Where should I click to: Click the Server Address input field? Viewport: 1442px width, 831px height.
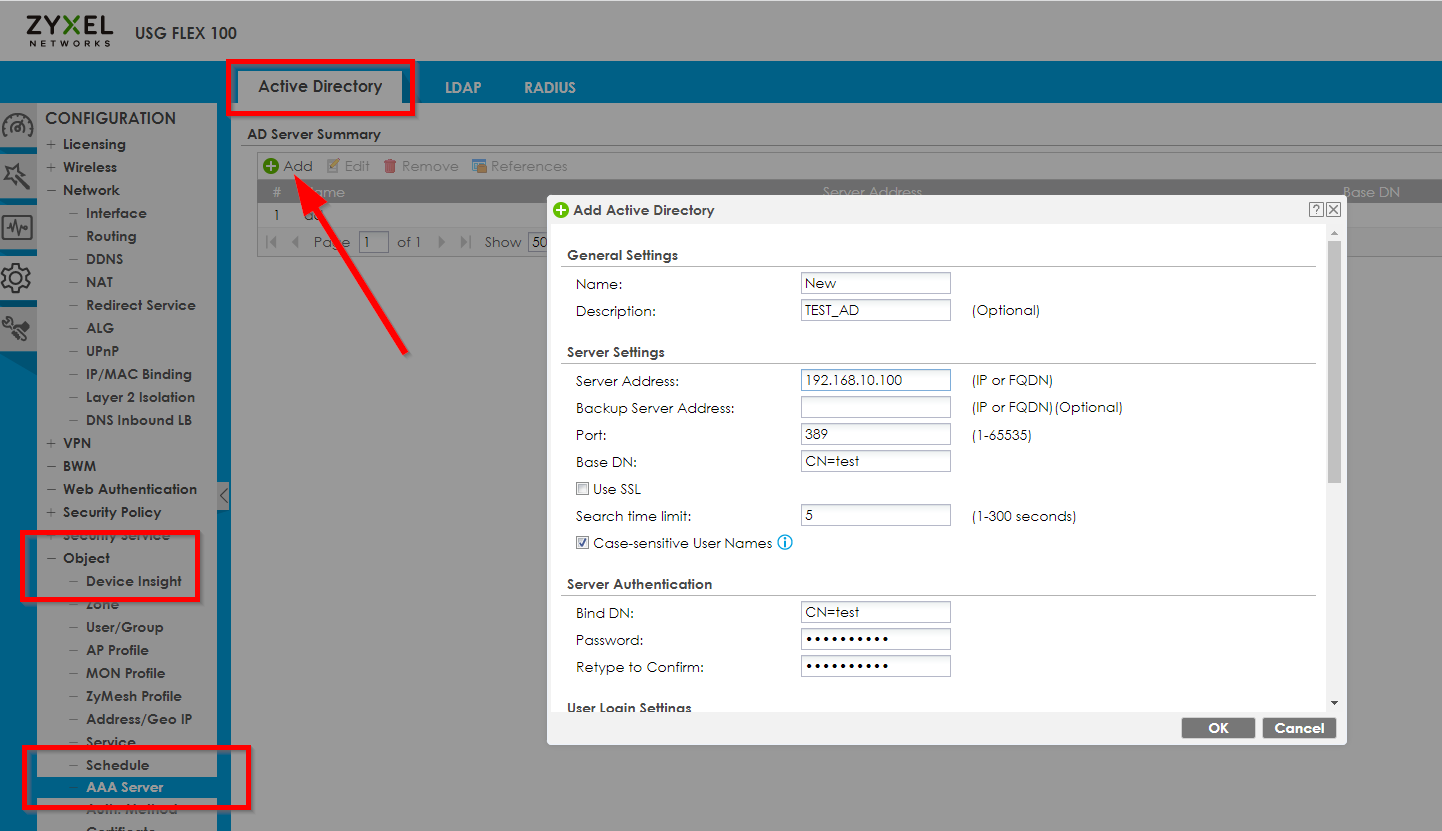(875, 380)
